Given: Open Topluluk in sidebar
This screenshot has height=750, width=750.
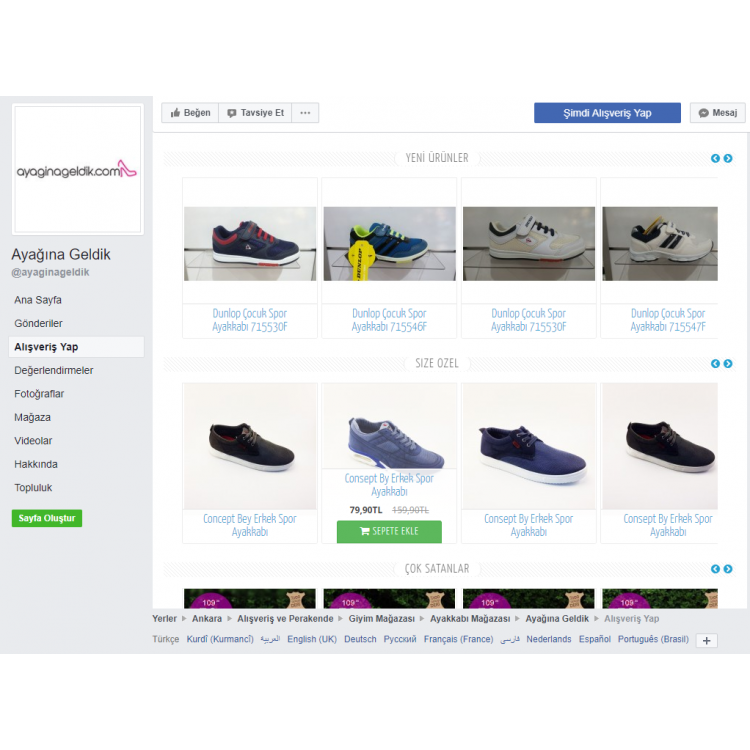Looking at the screenshot, I should (33, 487).
